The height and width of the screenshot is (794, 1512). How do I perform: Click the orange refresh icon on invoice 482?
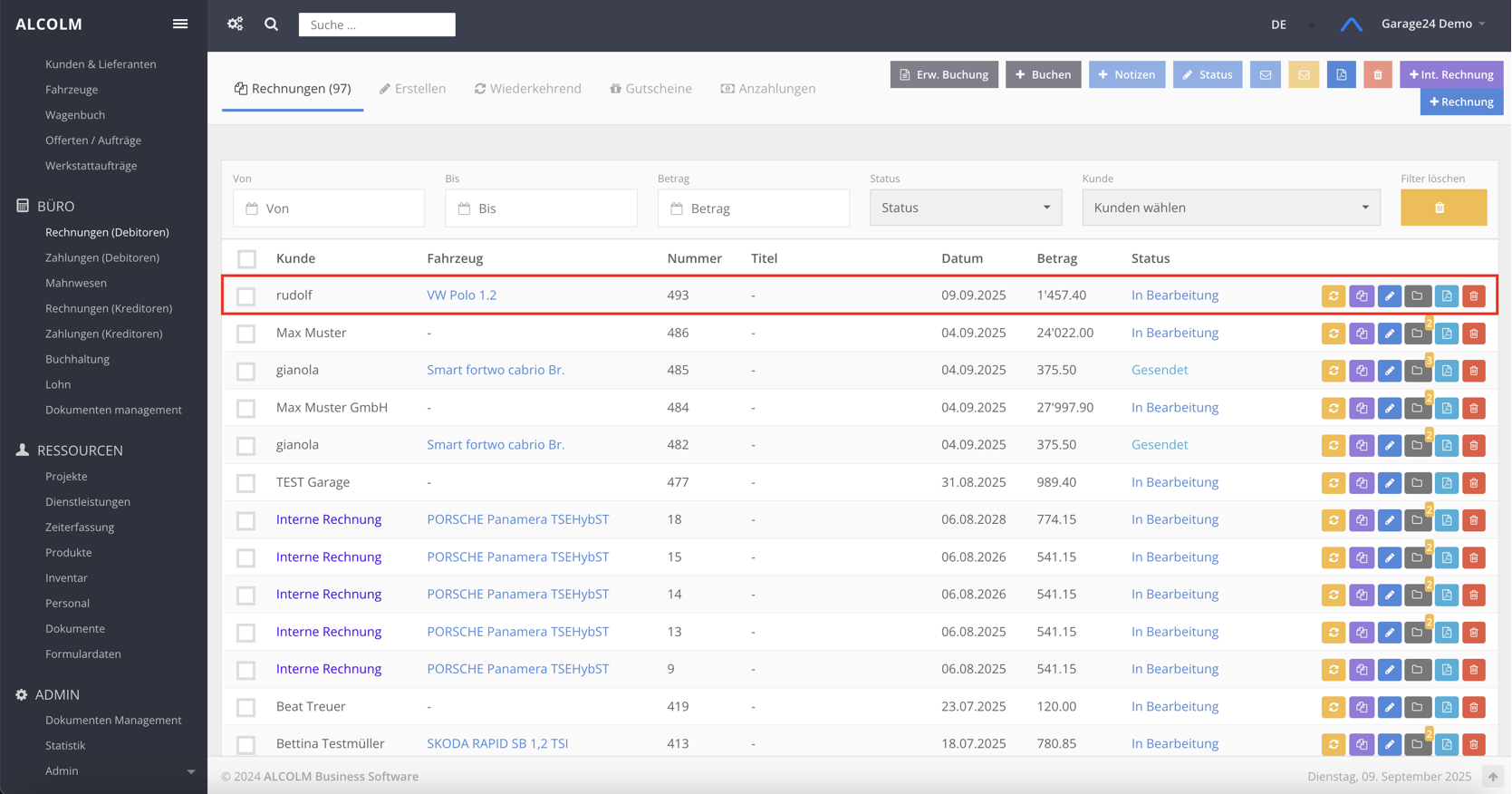point(1334,446)
